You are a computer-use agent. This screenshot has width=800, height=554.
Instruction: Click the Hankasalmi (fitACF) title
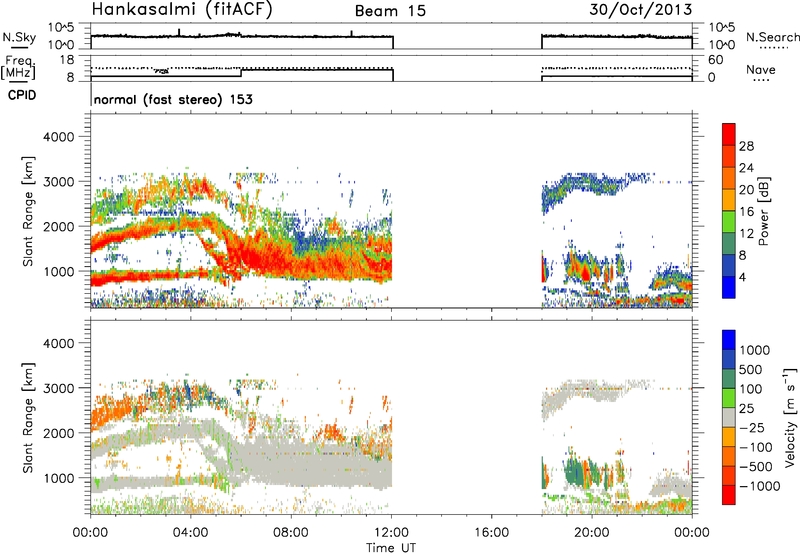[x=182, y=10]
